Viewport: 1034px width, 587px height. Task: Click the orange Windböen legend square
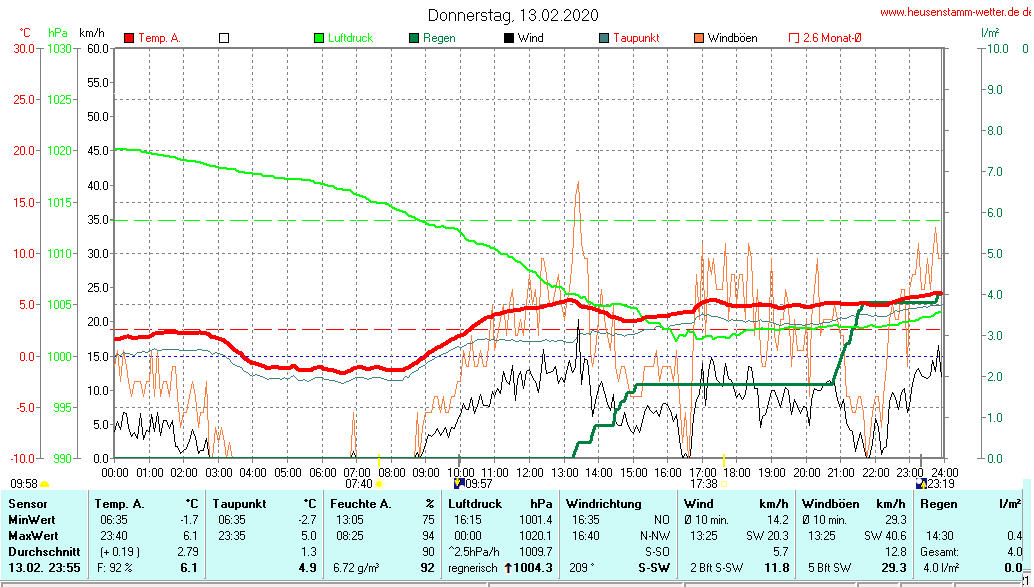click(698, 38)
